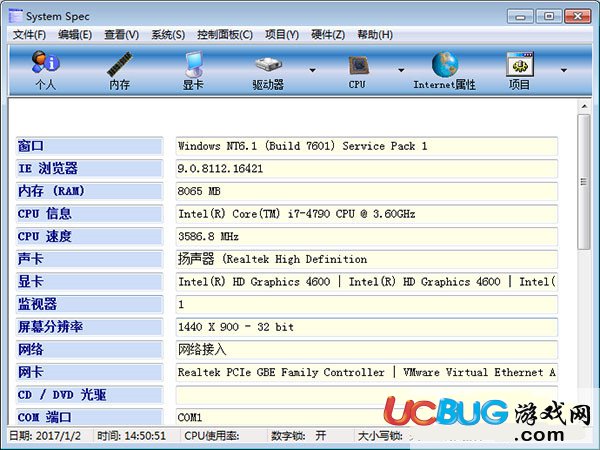
Task: Click the Realtek High Definition sound field
Action: coord(367,259)
